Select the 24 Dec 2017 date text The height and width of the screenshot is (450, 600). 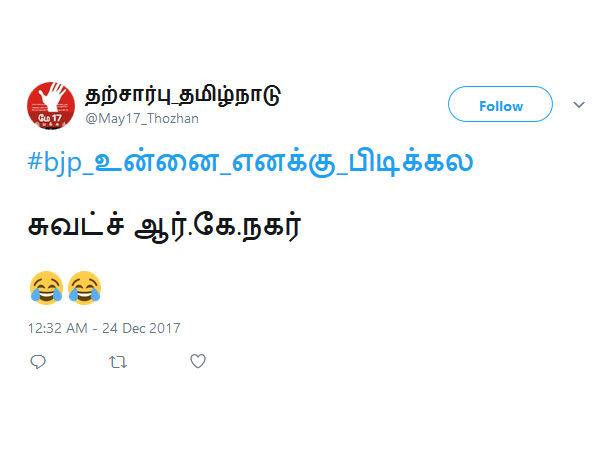[141, 328]
